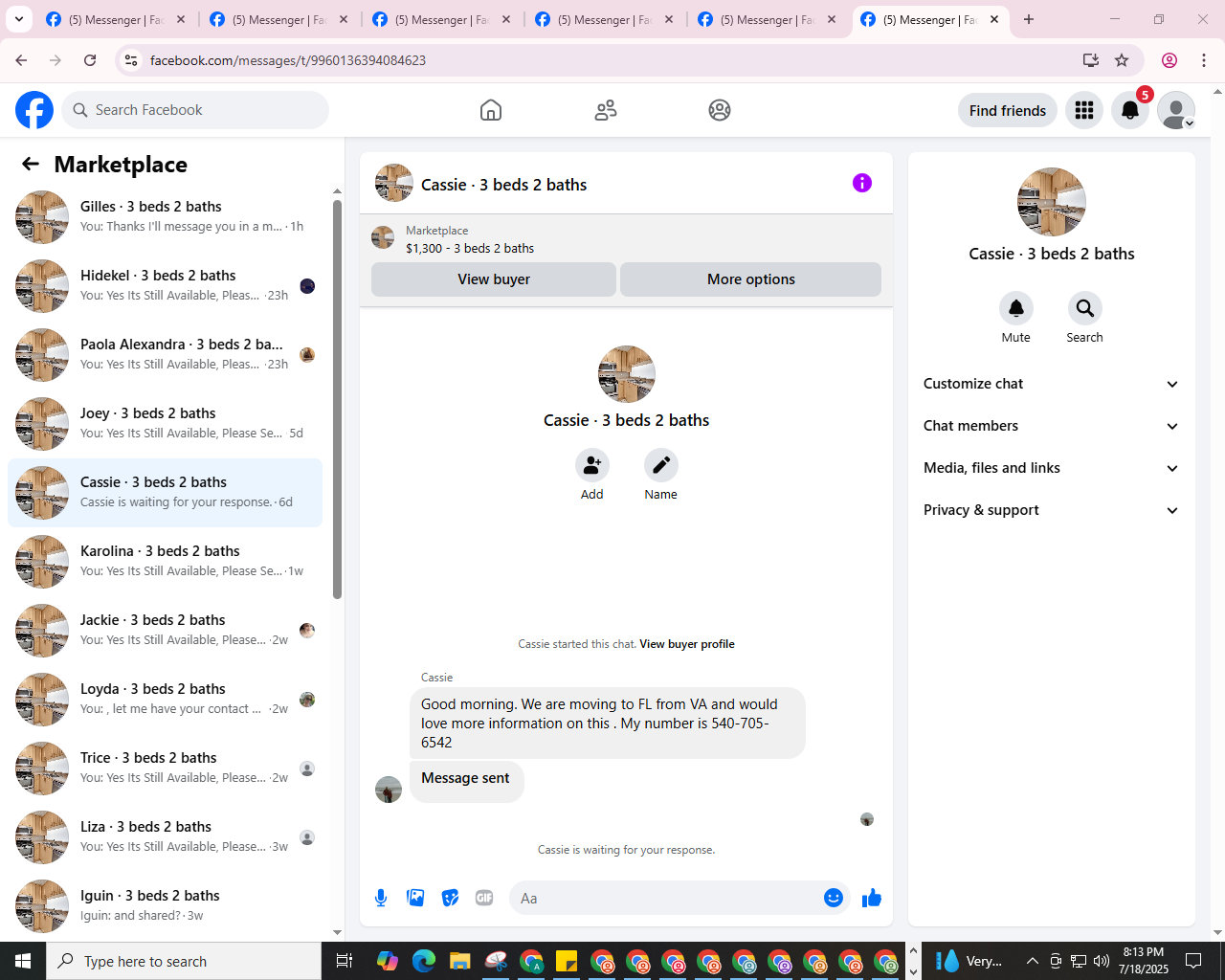
Task: Click the More options button
Action: (x=750, y=279)
